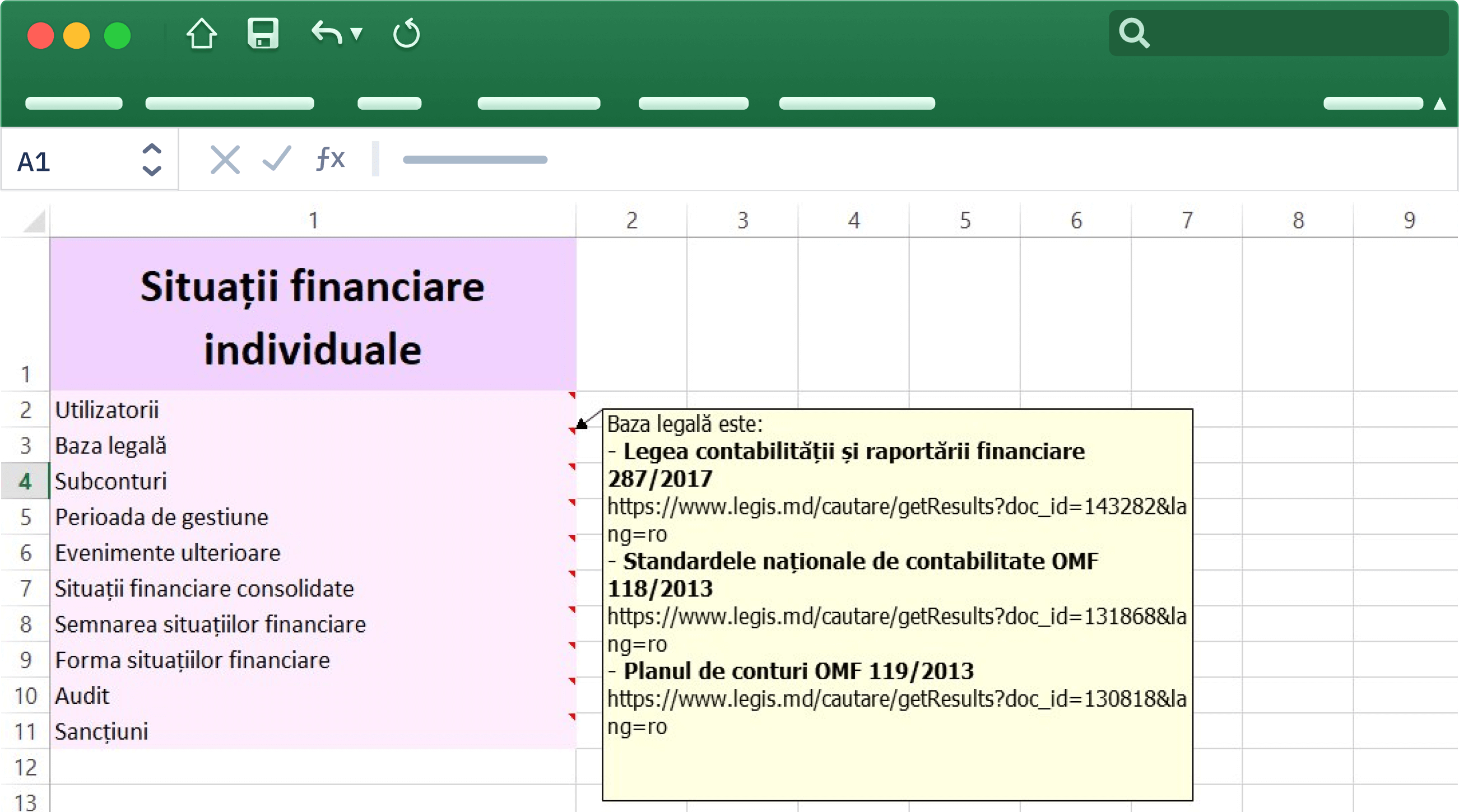Open the Name Box A1 stepper arrows
Image resolution: width=1459 pixels, height=812 pixels.
click(151, 160)
